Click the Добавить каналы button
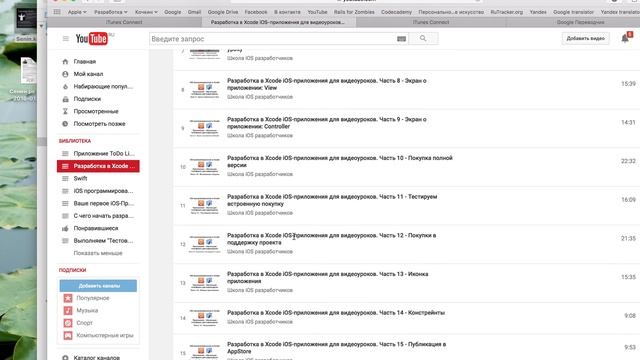640x360 pixels. click(98, 286)
